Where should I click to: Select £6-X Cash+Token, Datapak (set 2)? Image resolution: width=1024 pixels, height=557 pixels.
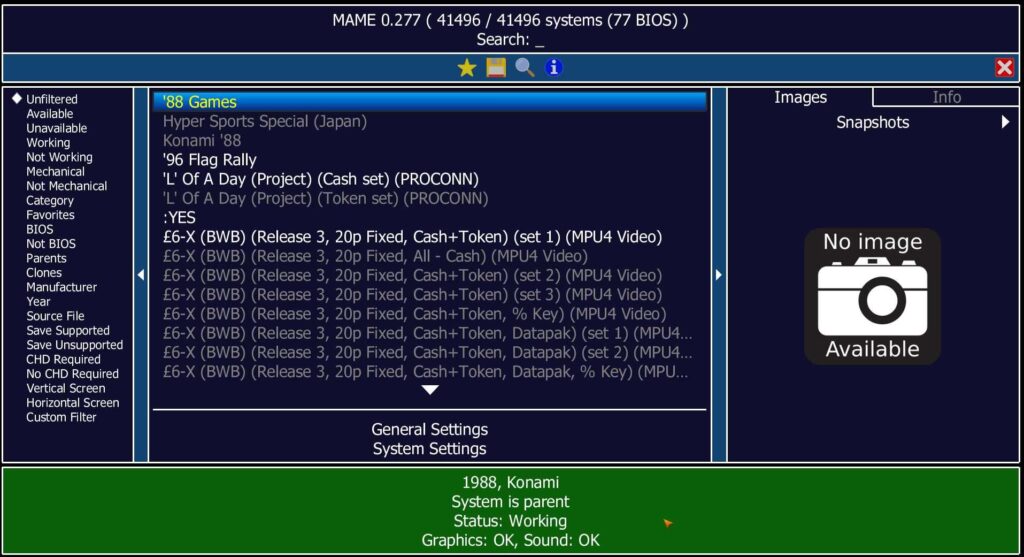[x=430, y=353]
